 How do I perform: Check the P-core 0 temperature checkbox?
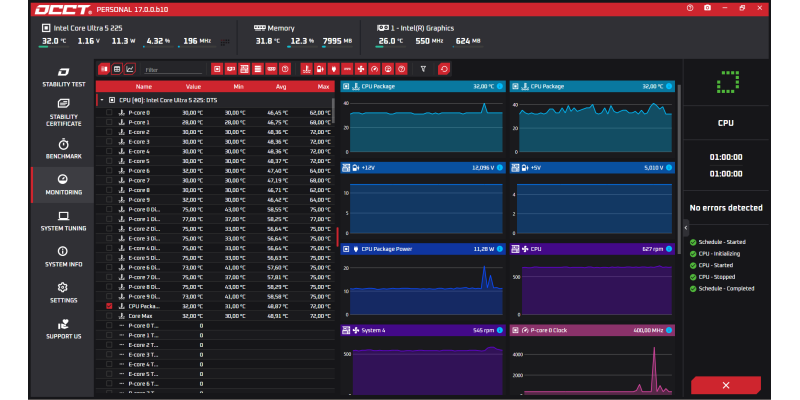(109, 112)
